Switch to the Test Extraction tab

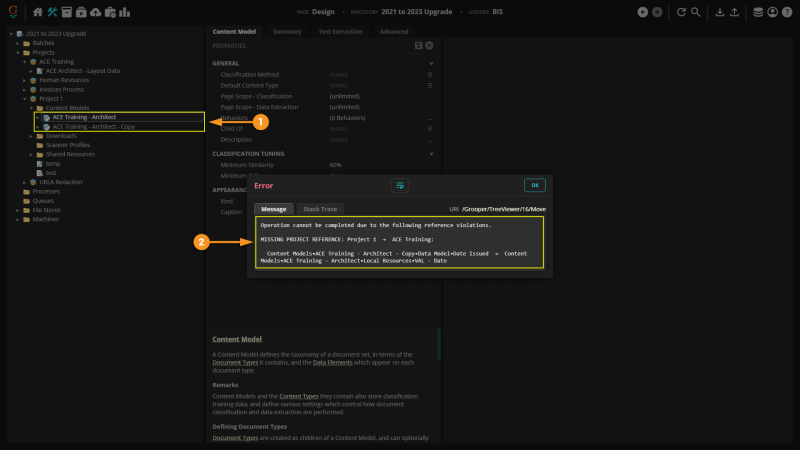[340, 32]
